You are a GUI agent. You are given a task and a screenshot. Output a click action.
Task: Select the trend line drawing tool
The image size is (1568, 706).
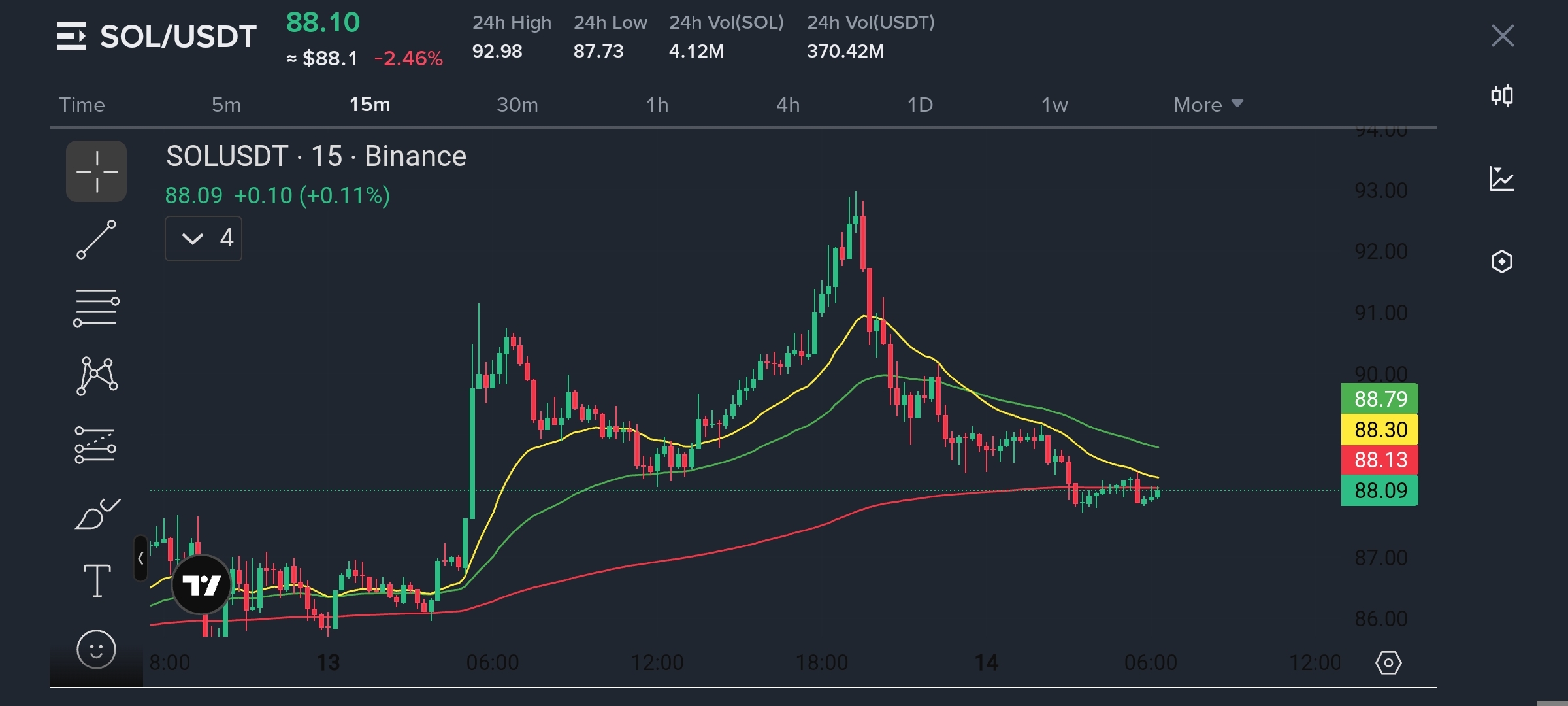pos(96,239)
